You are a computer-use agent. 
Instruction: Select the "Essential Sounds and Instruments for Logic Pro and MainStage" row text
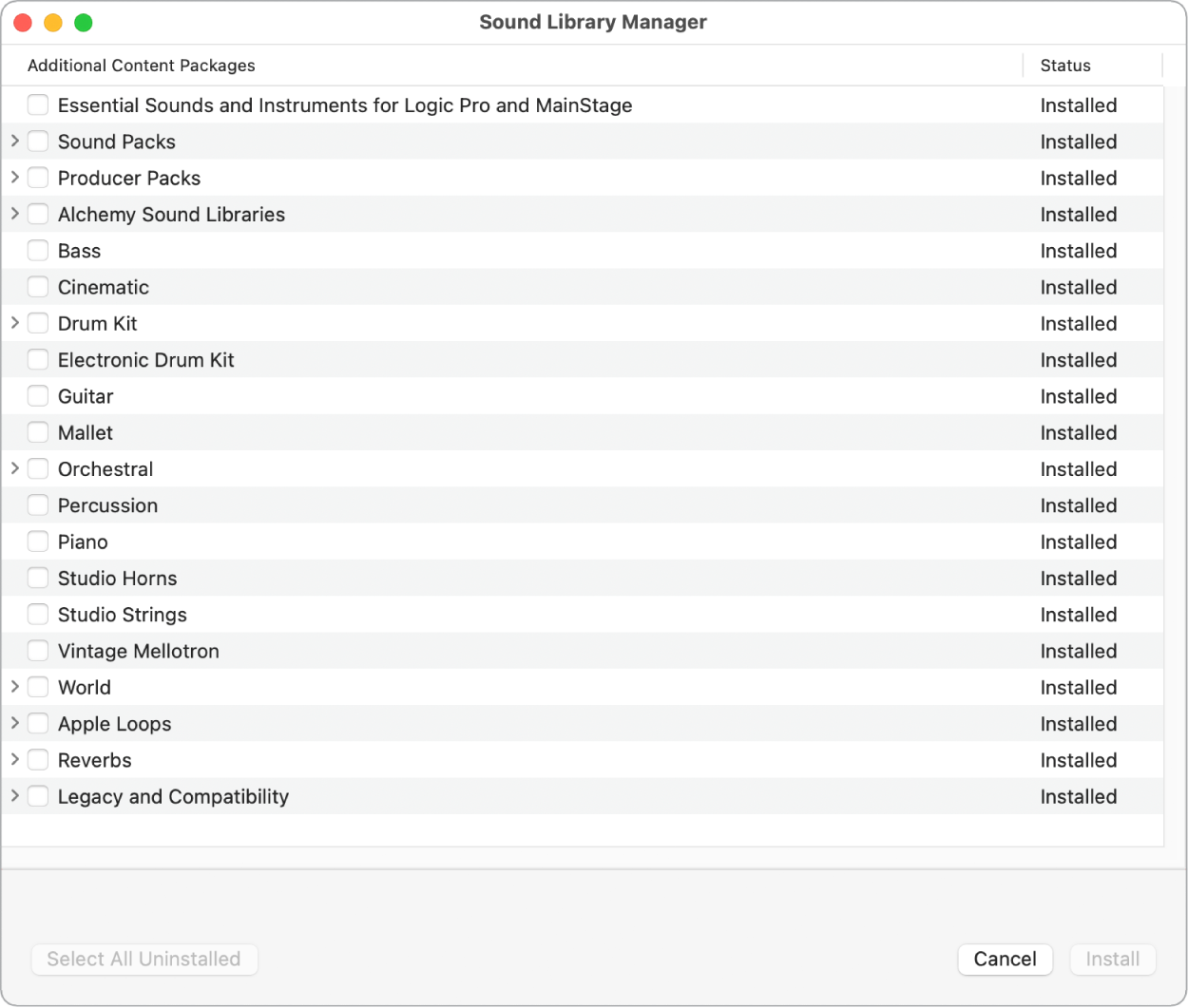[x=345, y=105]
